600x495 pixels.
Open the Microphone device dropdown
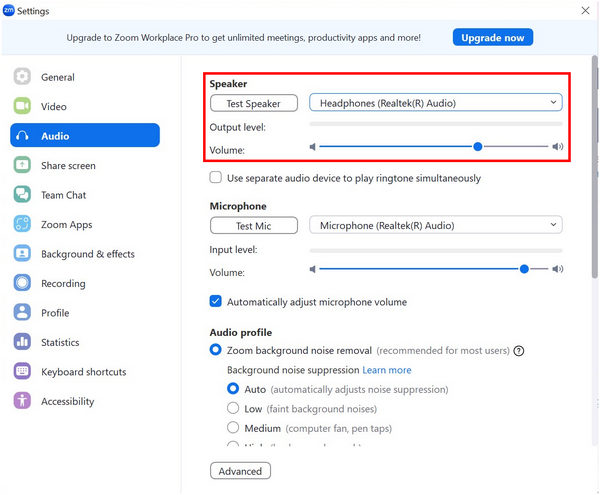(435, 225)
